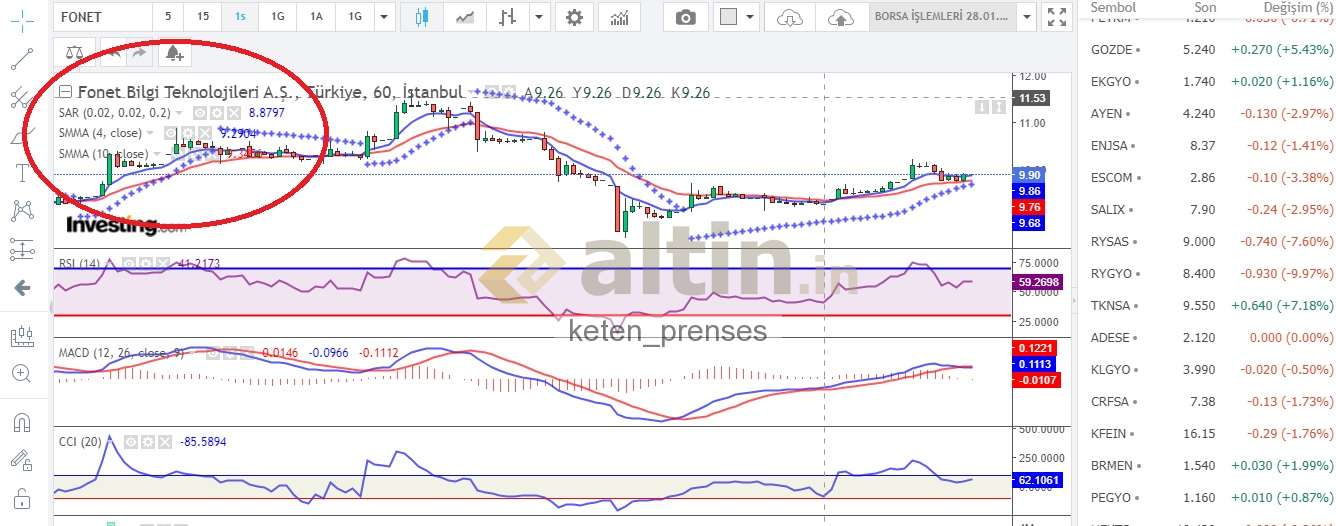Click the back arrow in sidebar
This screenshot has width=1336, height=526.
point(21,288)
